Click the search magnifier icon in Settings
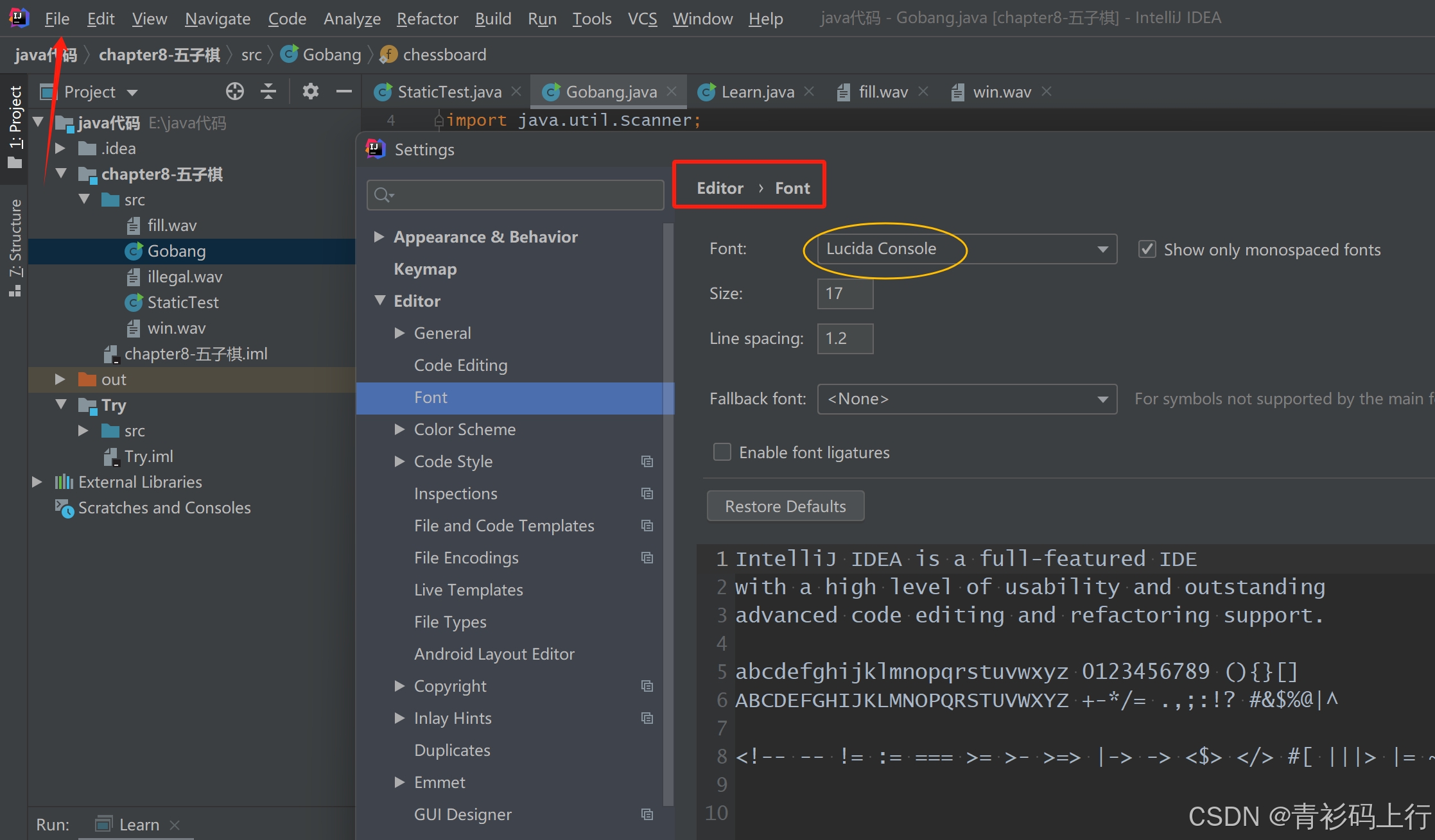Viewport: 1435px width, 840px height. point(383,195)
